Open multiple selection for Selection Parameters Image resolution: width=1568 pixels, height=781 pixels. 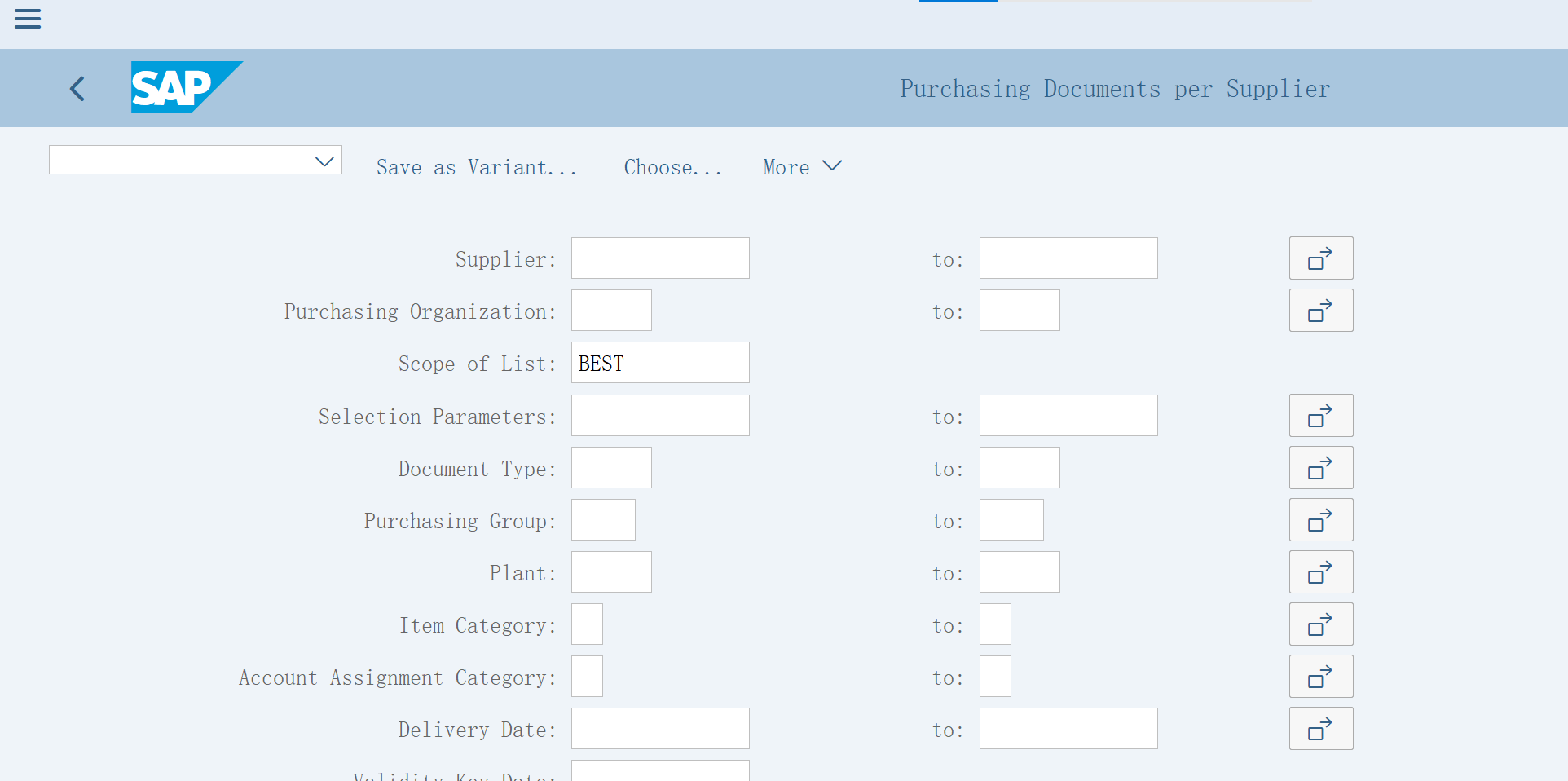click(1320, 416)
